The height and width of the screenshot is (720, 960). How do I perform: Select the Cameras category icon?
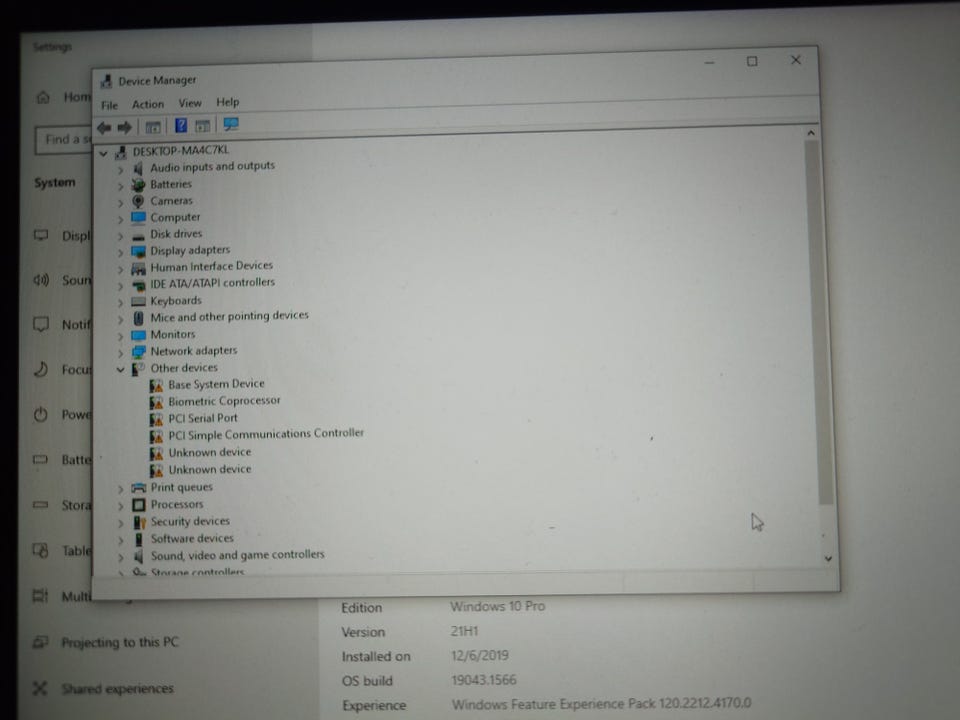pos(138,201)
